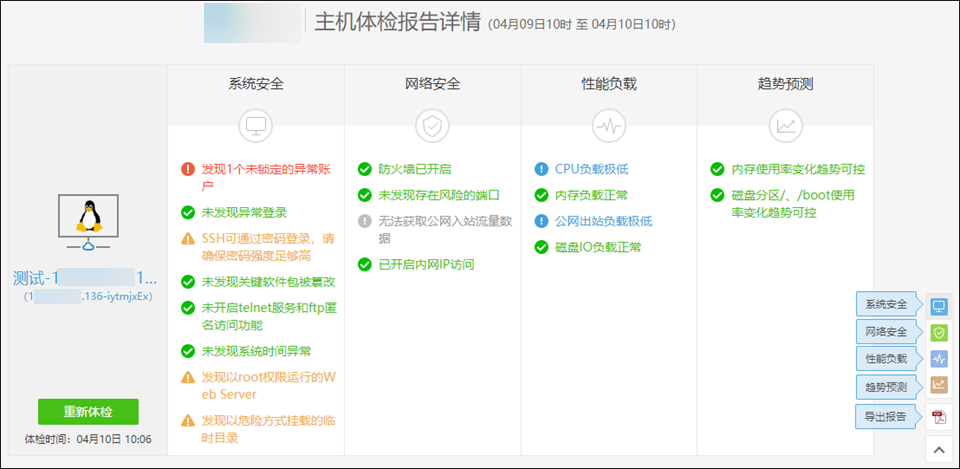Click the green 重新体检 button
This screenshot has width=960, height=469.
[88, 412]
